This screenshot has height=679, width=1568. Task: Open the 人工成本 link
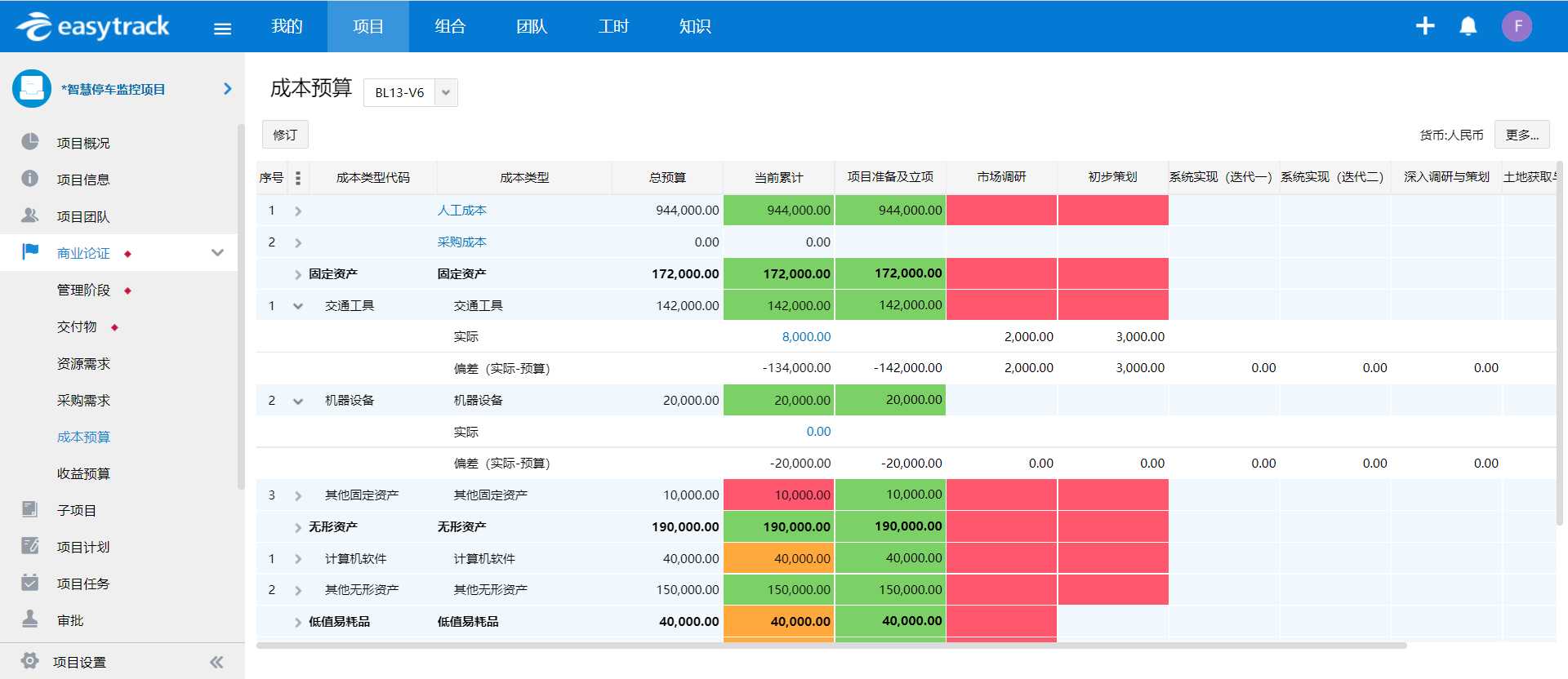tap(462, 211)
